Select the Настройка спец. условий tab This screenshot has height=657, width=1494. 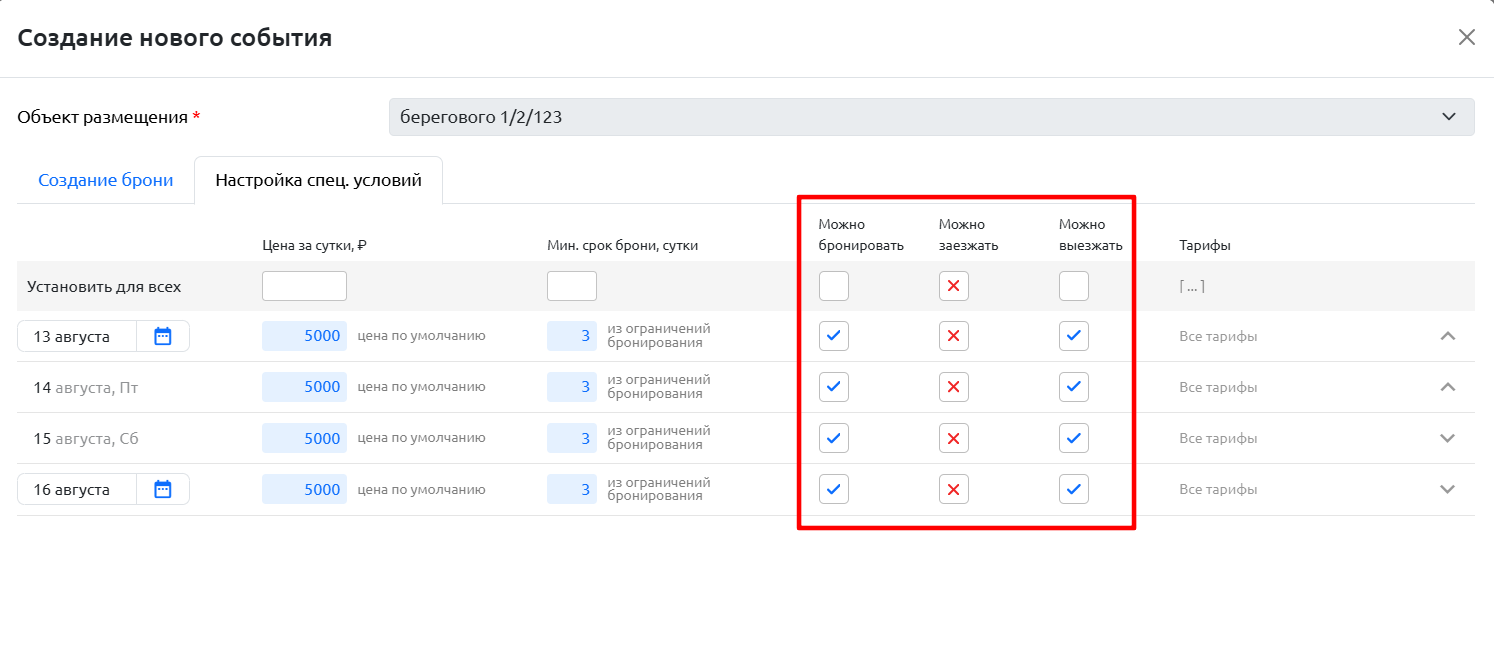(318, 181)
